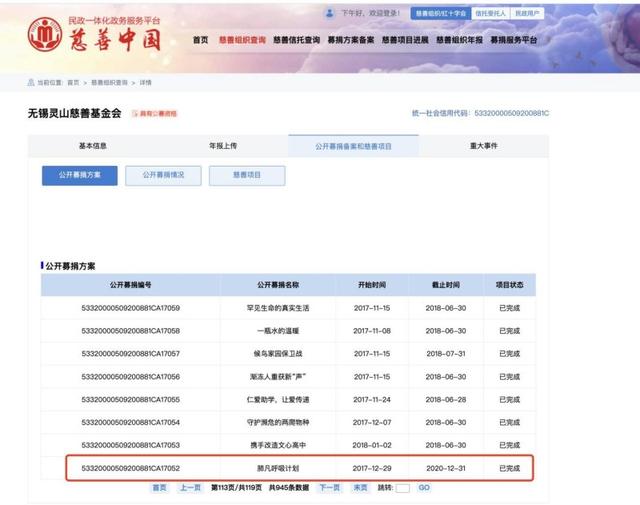The image size is (640, 505).
Task: Go to the previous page with 上一页
Action: pyautogui.click(x=191, y=488)
